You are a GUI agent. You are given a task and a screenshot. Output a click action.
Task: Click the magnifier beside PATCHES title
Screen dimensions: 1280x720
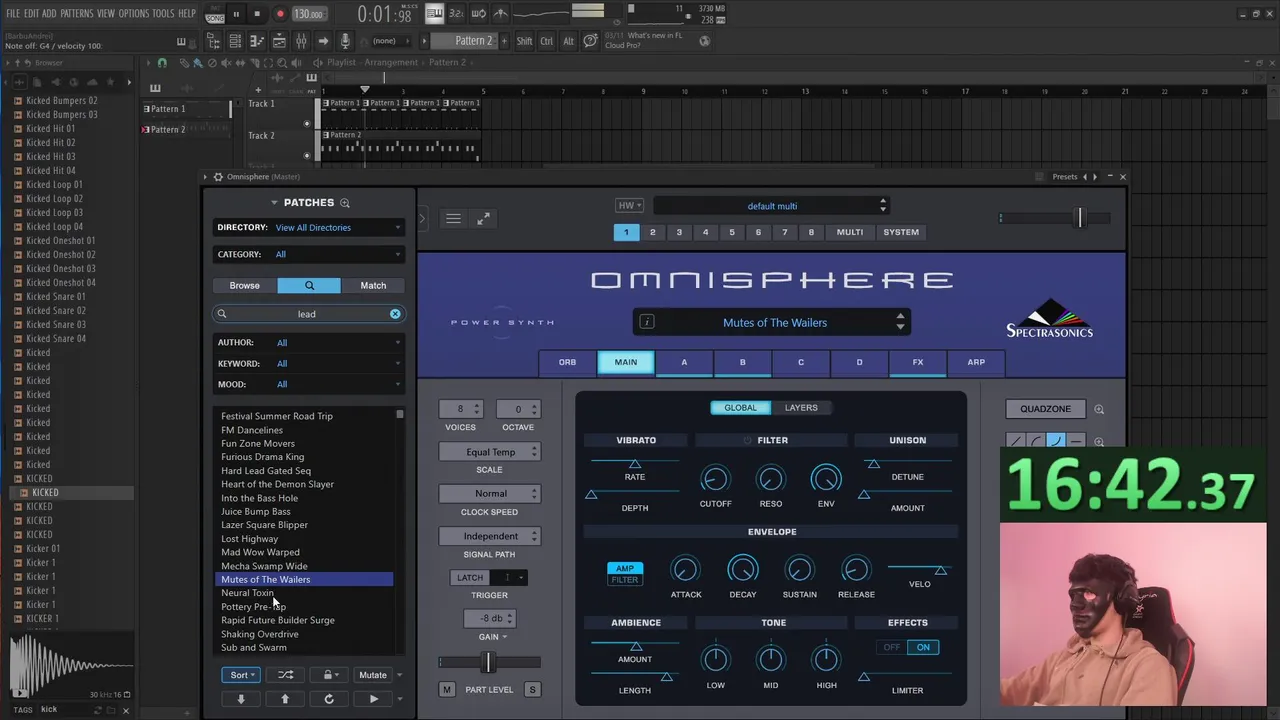[345, 203]
